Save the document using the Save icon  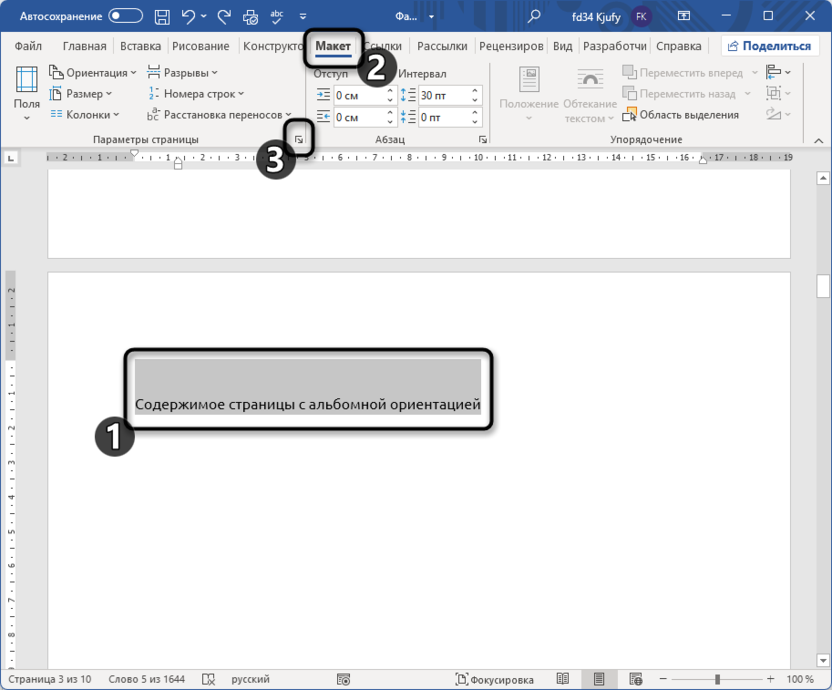pos(162,17)
